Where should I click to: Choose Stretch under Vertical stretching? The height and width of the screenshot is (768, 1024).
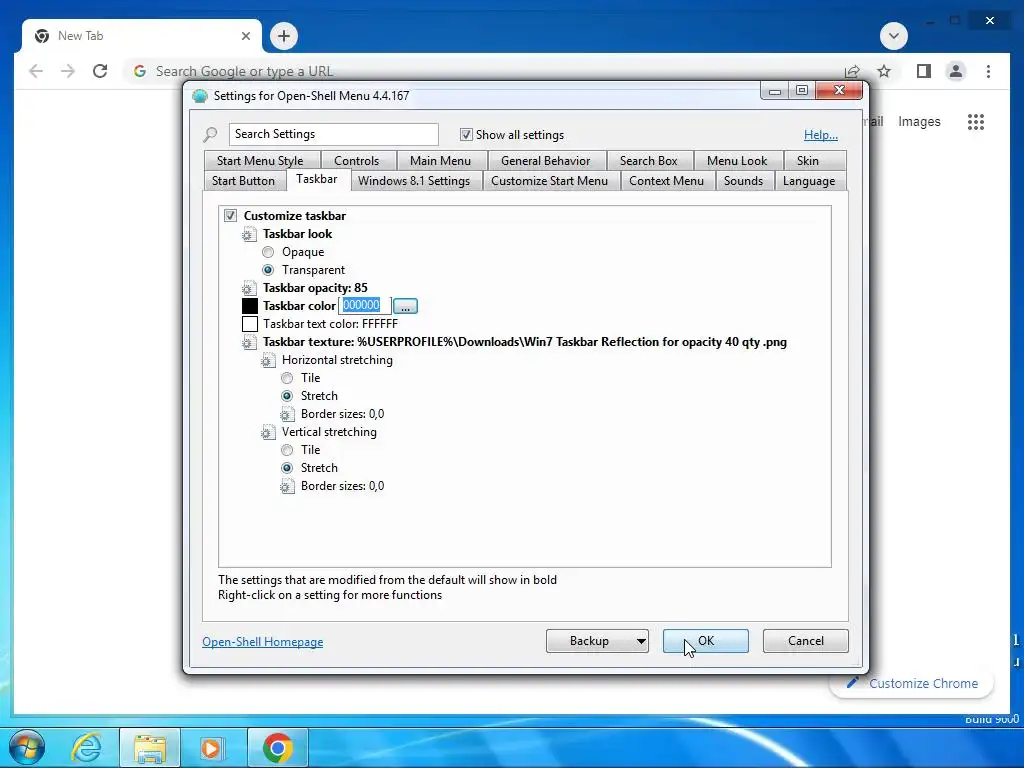pos(287,468)
